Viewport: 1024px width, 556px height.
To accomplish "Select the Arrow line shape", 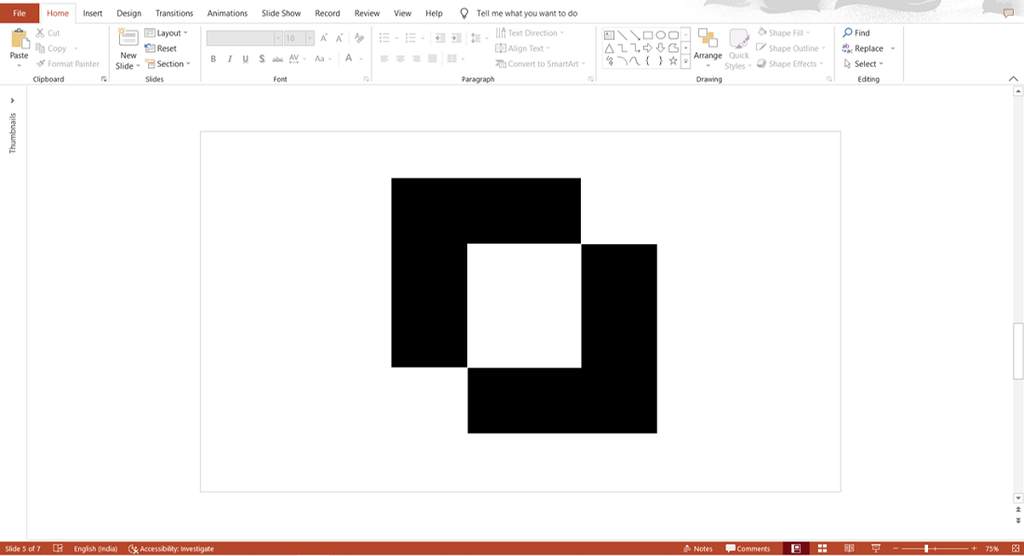I will (x=635, y=35).
